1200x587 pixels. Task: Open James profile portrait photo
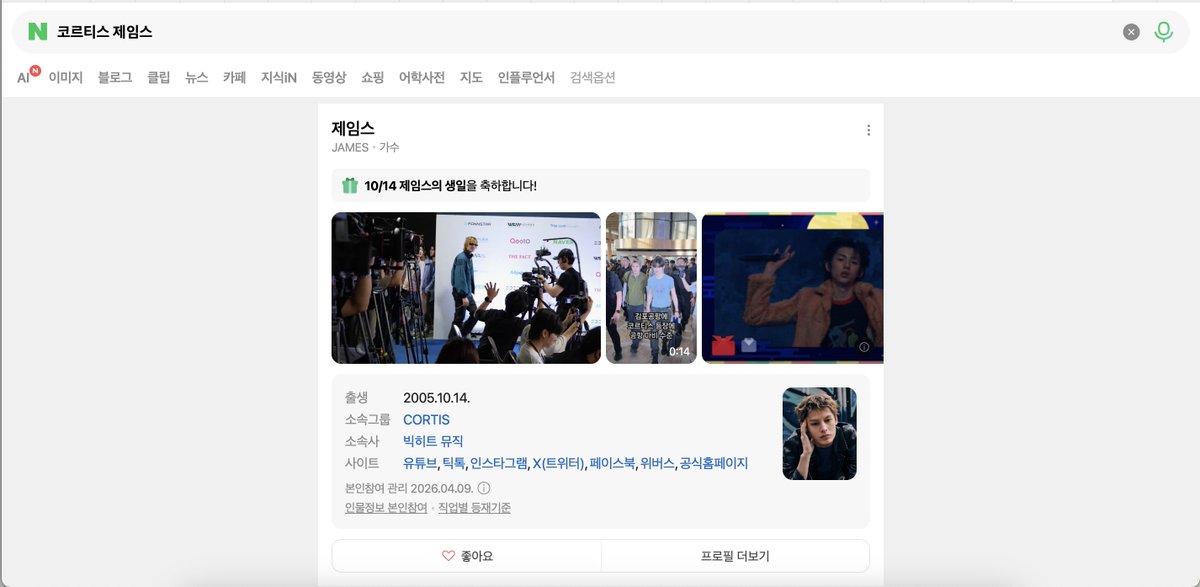click(819, 434)
